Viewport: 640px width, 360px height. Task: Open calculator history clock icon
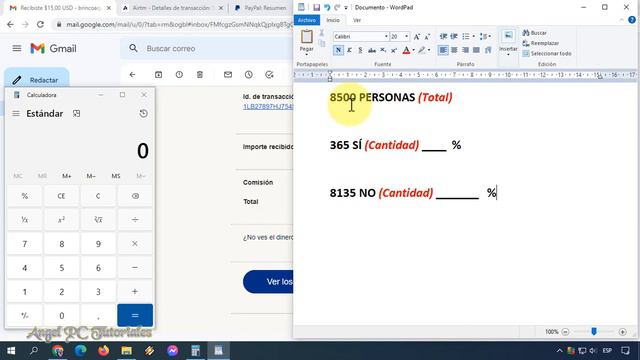(143, 113)
